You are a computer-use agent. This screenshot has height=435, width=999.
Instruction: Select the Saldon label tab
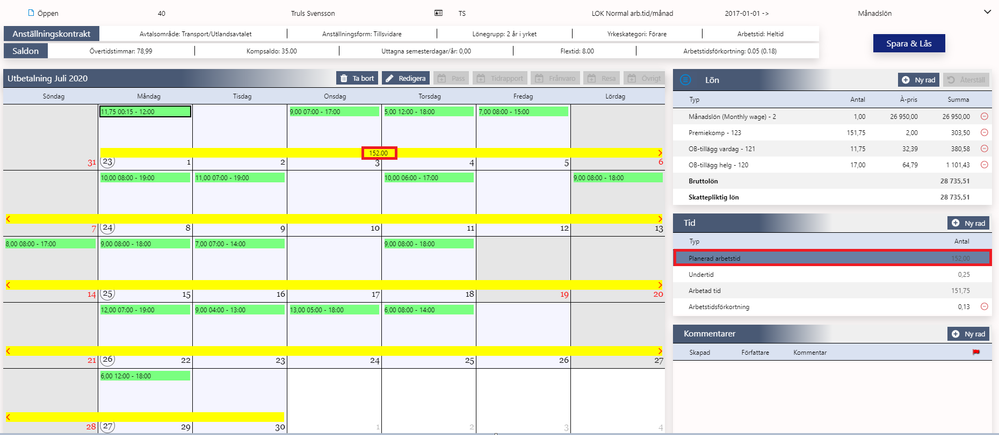click(25, 51)
